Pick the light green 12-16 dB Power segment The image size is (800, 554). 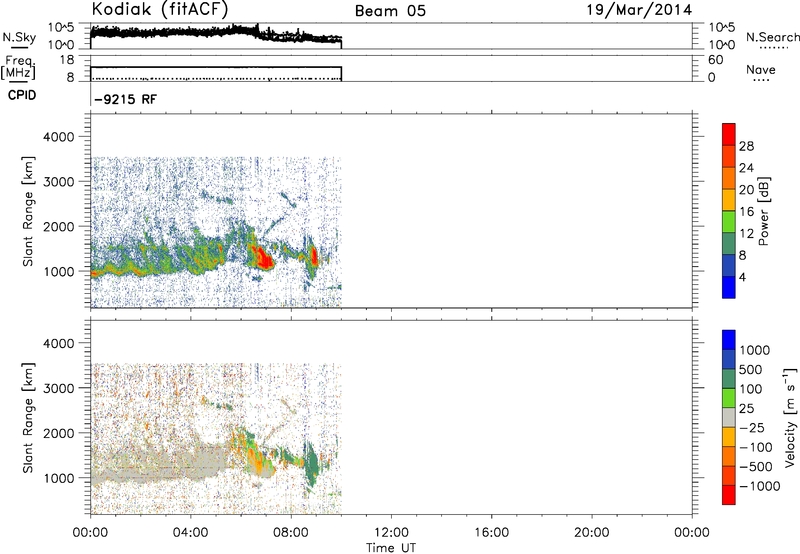pos(729,221)
